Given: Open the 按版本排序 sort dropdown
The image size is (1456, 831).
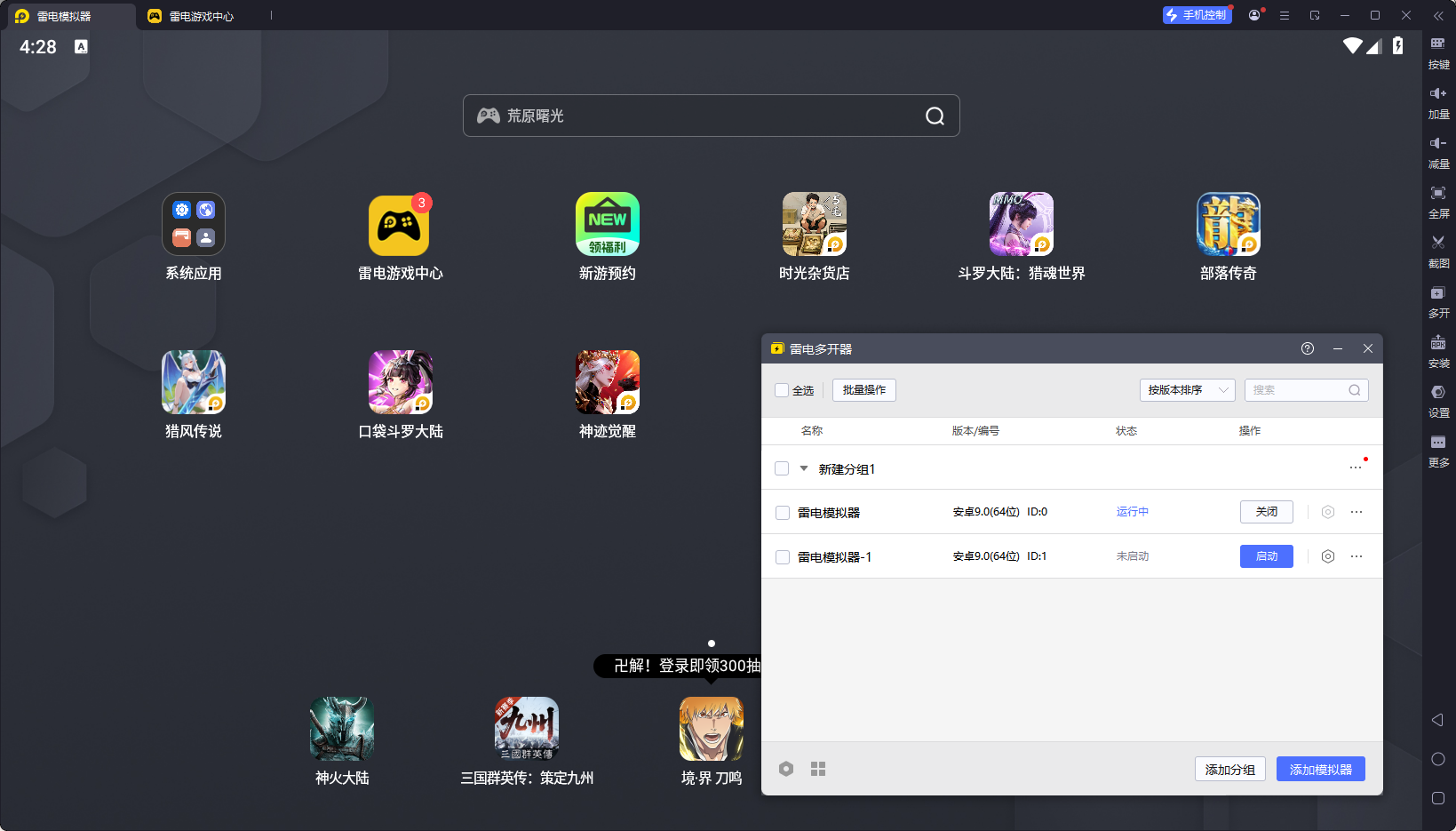Looking at the screenshot, I should [1187, 390].
